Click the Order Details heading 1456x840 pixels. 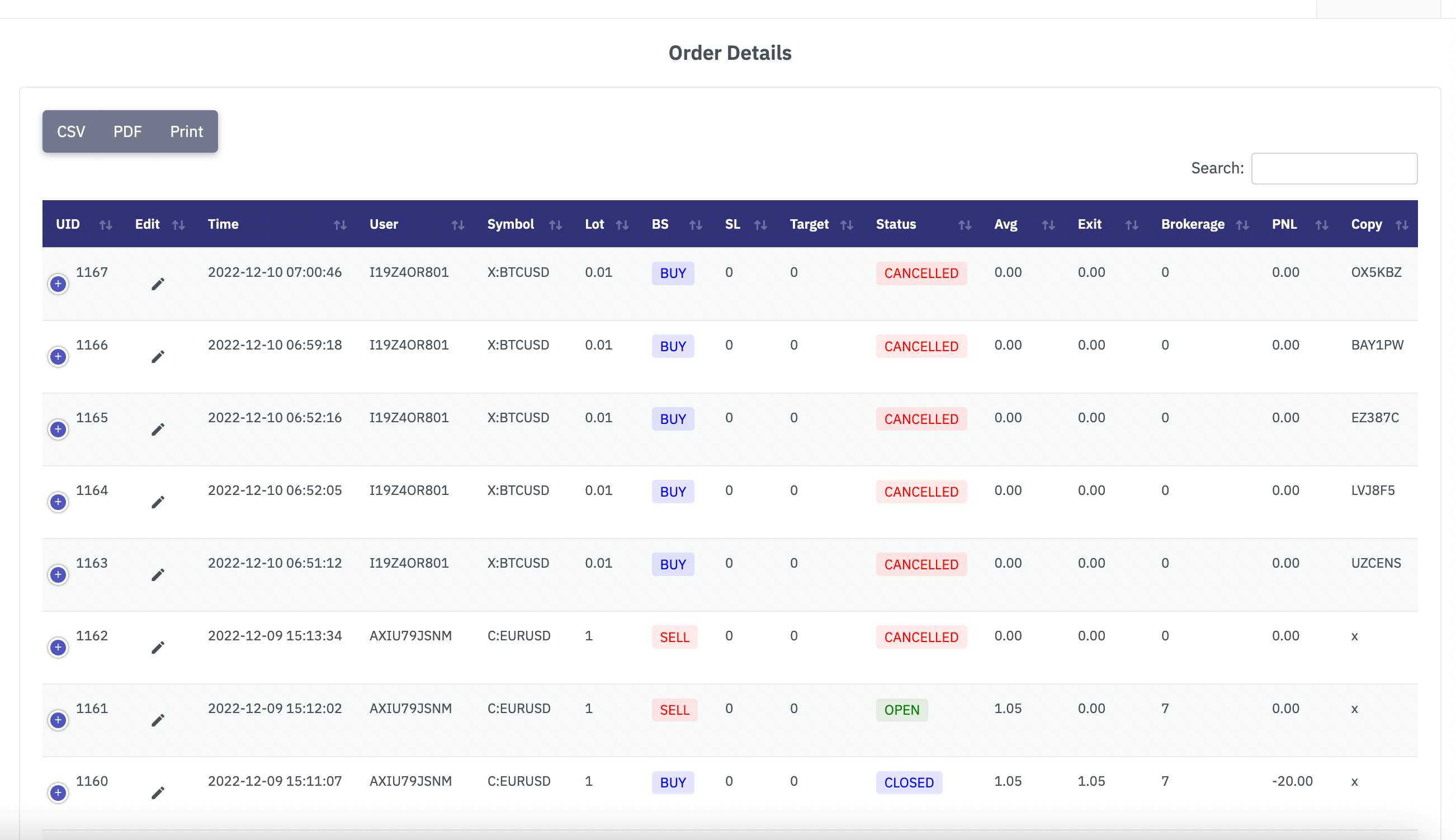[730, 53]
